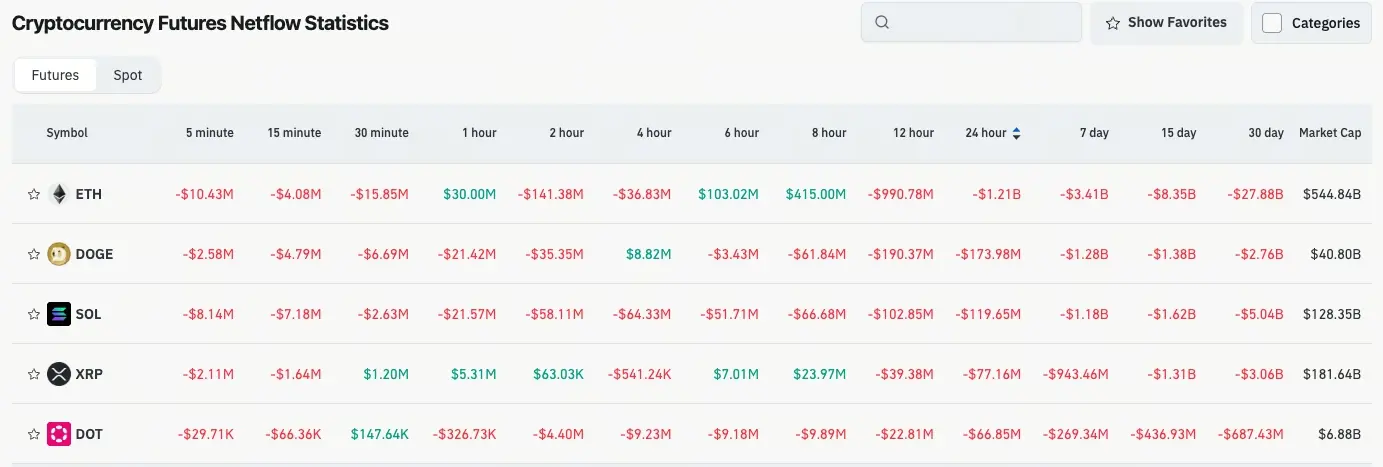Open the XRP symbol link
The height and width of the screenshot is (467, 1383).
[89, 374]
